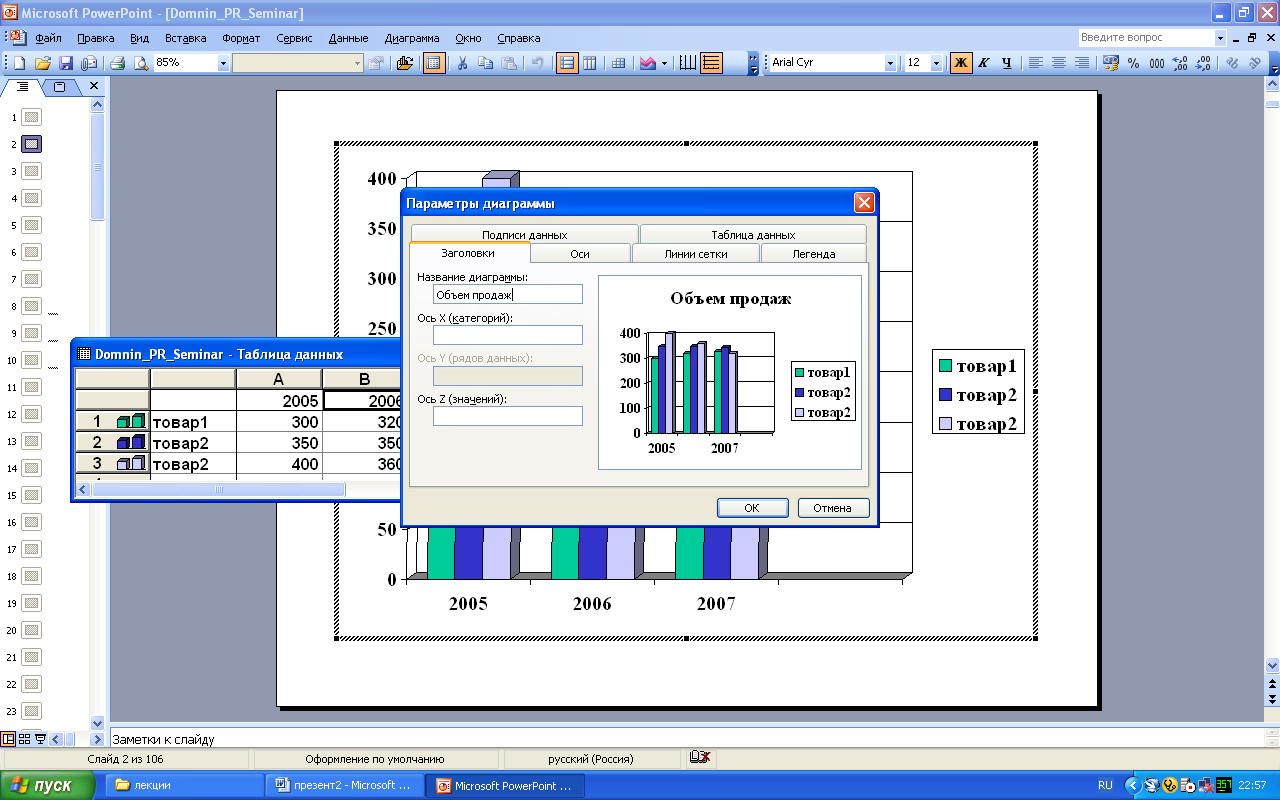Click the chart type icon

pos(647,63)
